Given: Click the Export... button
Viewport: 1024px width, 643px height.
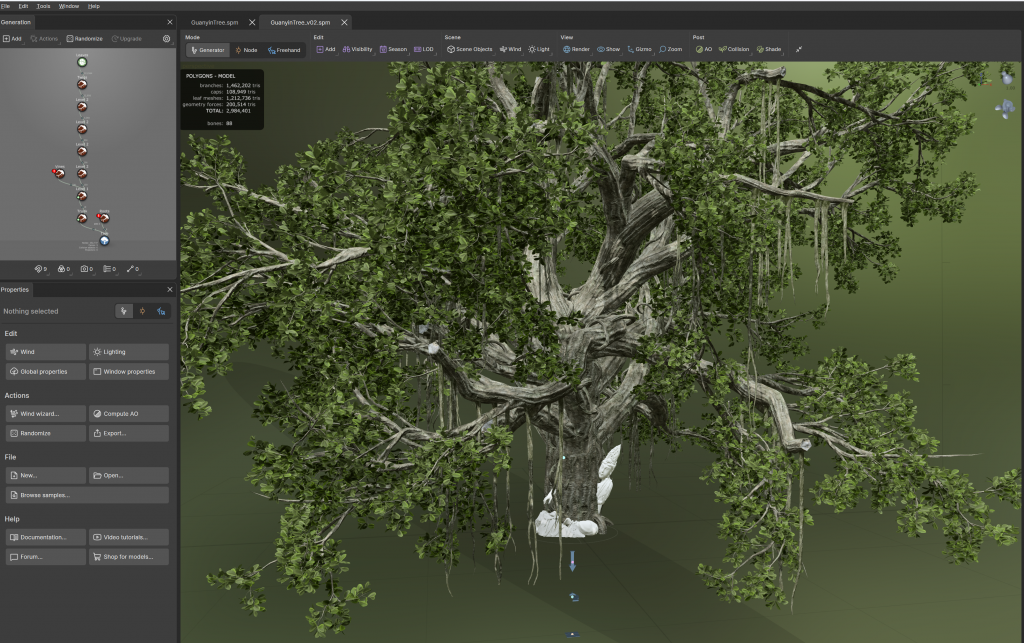Looking at the screenshot, I should [x=128, y=433].
